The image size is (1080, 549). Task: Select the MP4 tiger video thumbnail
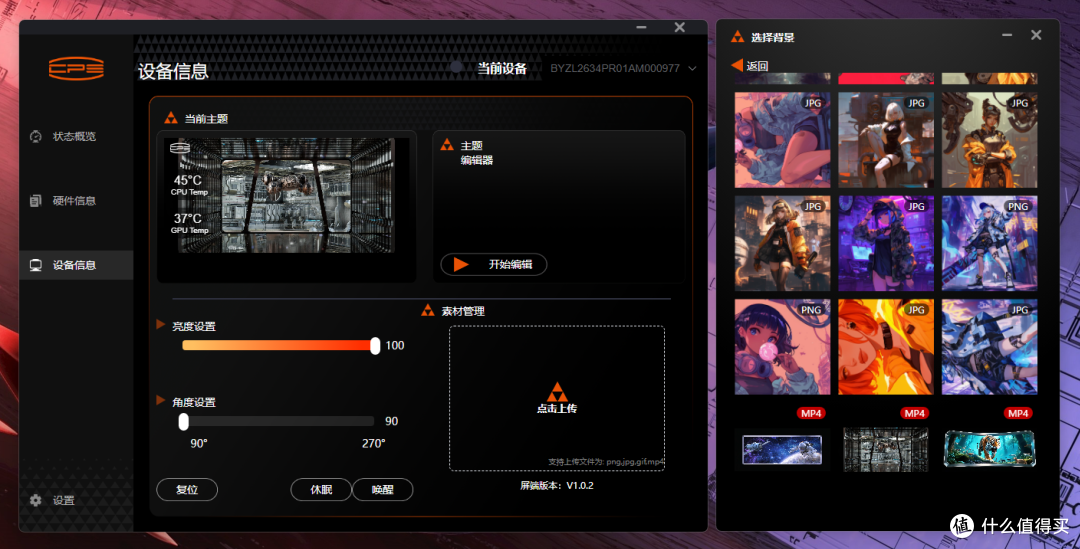(989, 448)
